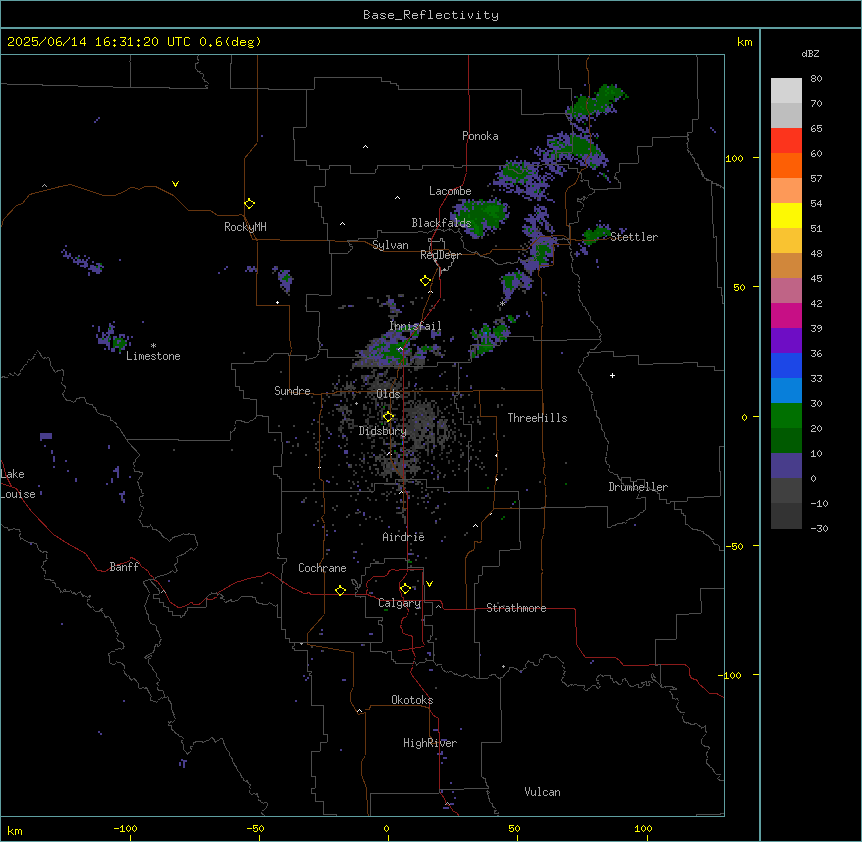Click the Ponoka city label
Image resolution: width=862 pixels, height=842 pixels.
[480, 136]
